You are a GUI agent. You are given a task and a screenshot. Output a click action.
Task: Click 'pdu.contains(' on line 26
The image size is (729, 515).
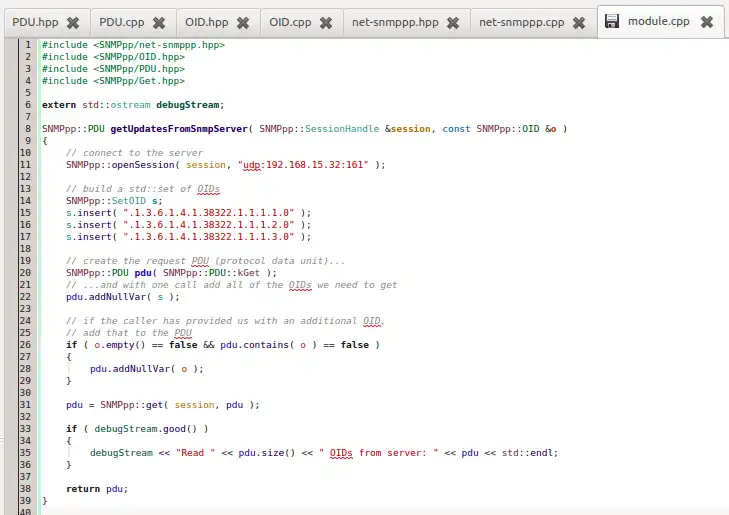pos(257,345)
